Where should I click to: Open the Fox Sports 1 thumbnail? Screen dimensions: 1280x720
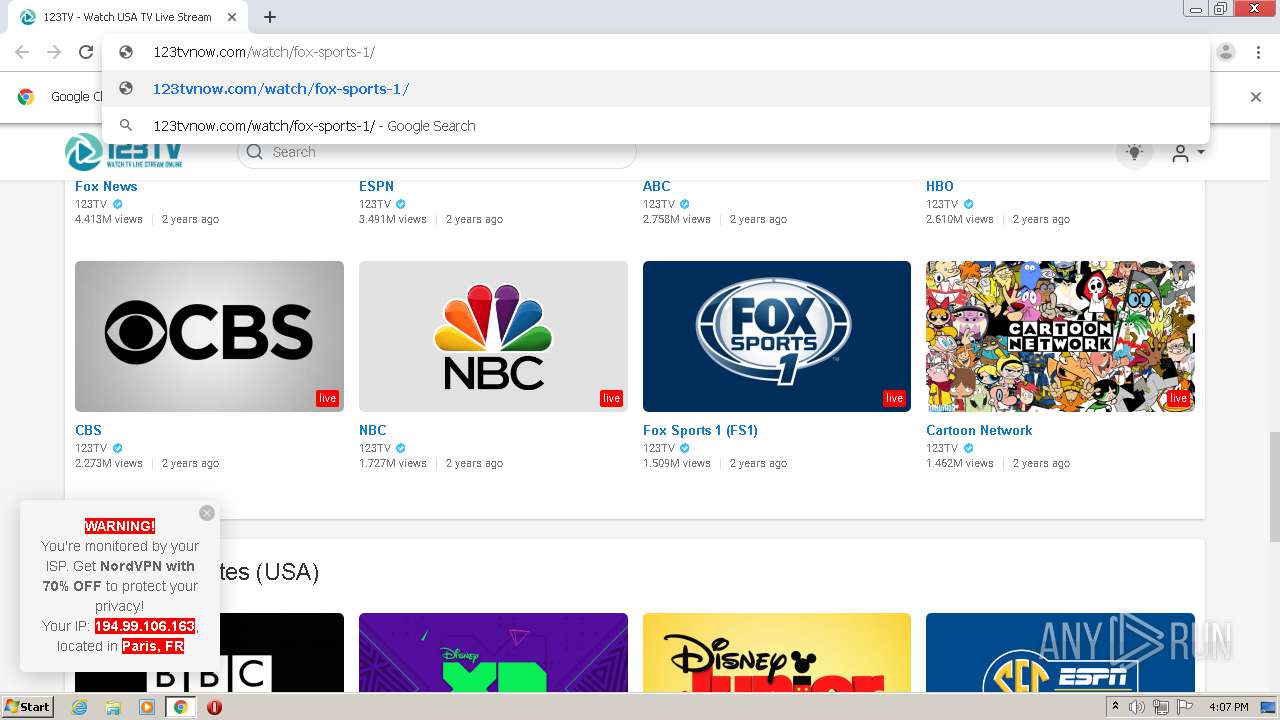click(x=777, y=336)
